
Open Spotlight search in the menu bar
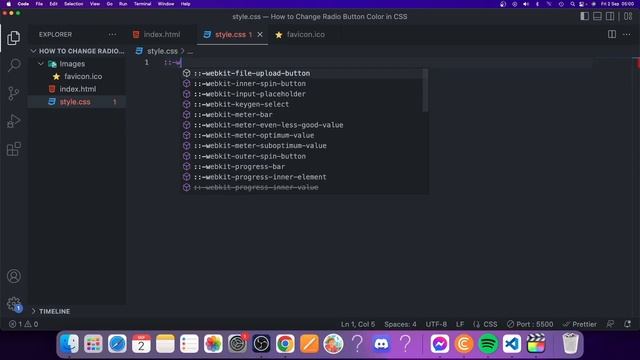(x=572, y=4)
